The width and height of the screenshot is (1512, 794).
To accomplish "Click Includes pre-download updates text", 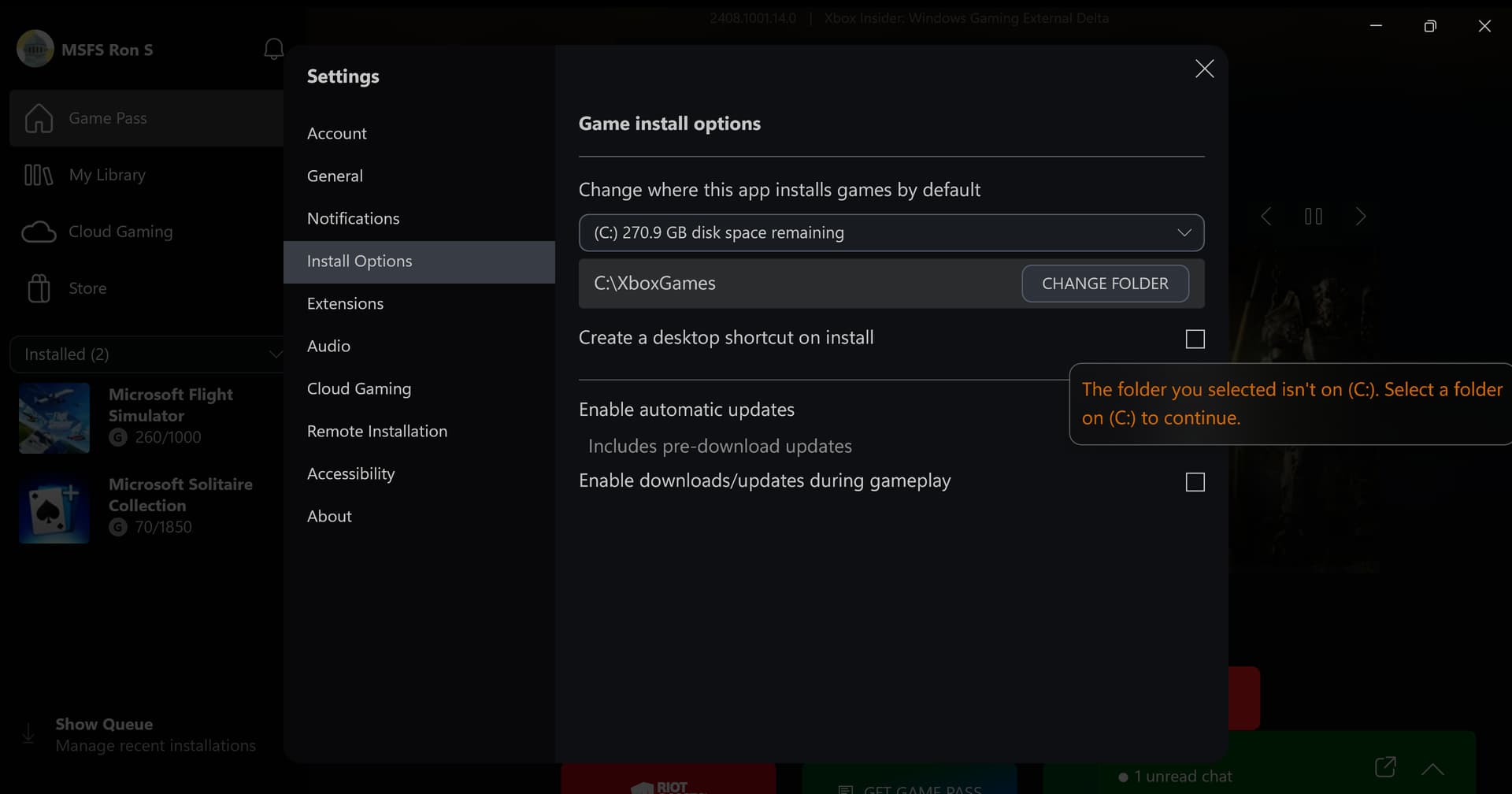I will (720, 447).
